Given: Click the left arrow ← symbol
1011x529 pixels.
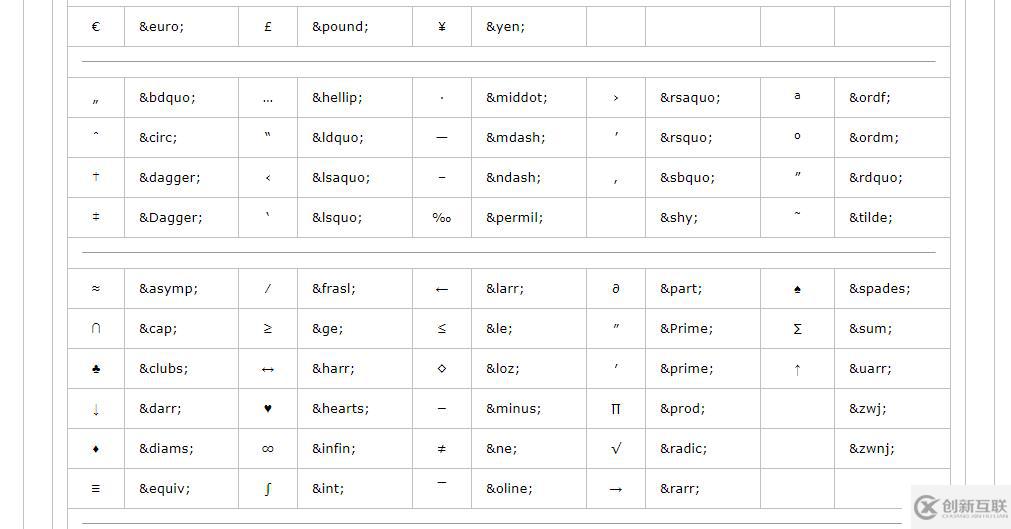Looking at the screenshot, I should pos(442,289).
